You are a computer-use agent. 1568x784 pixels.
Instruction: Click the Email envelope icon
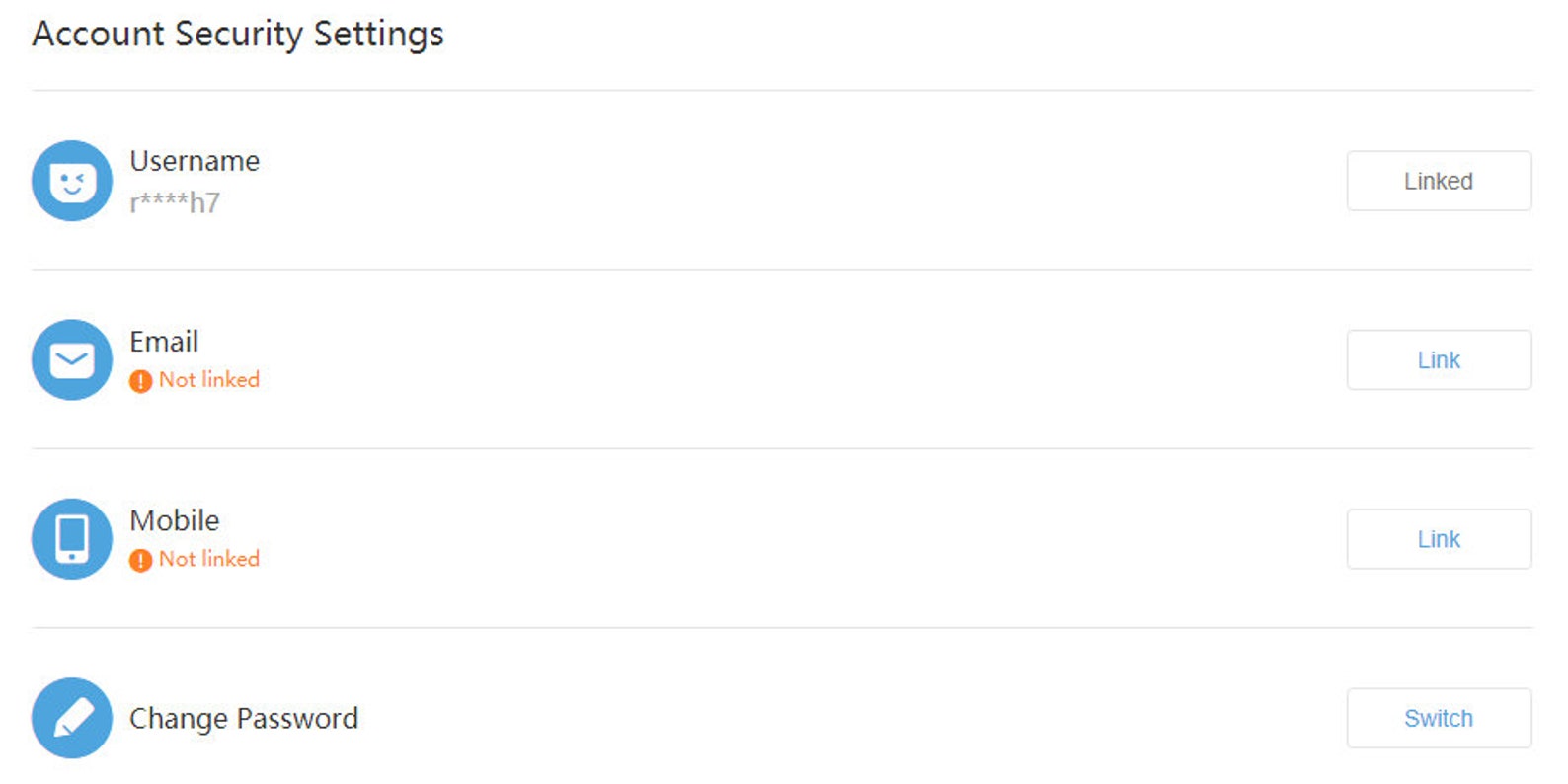[x=72, y=359]
